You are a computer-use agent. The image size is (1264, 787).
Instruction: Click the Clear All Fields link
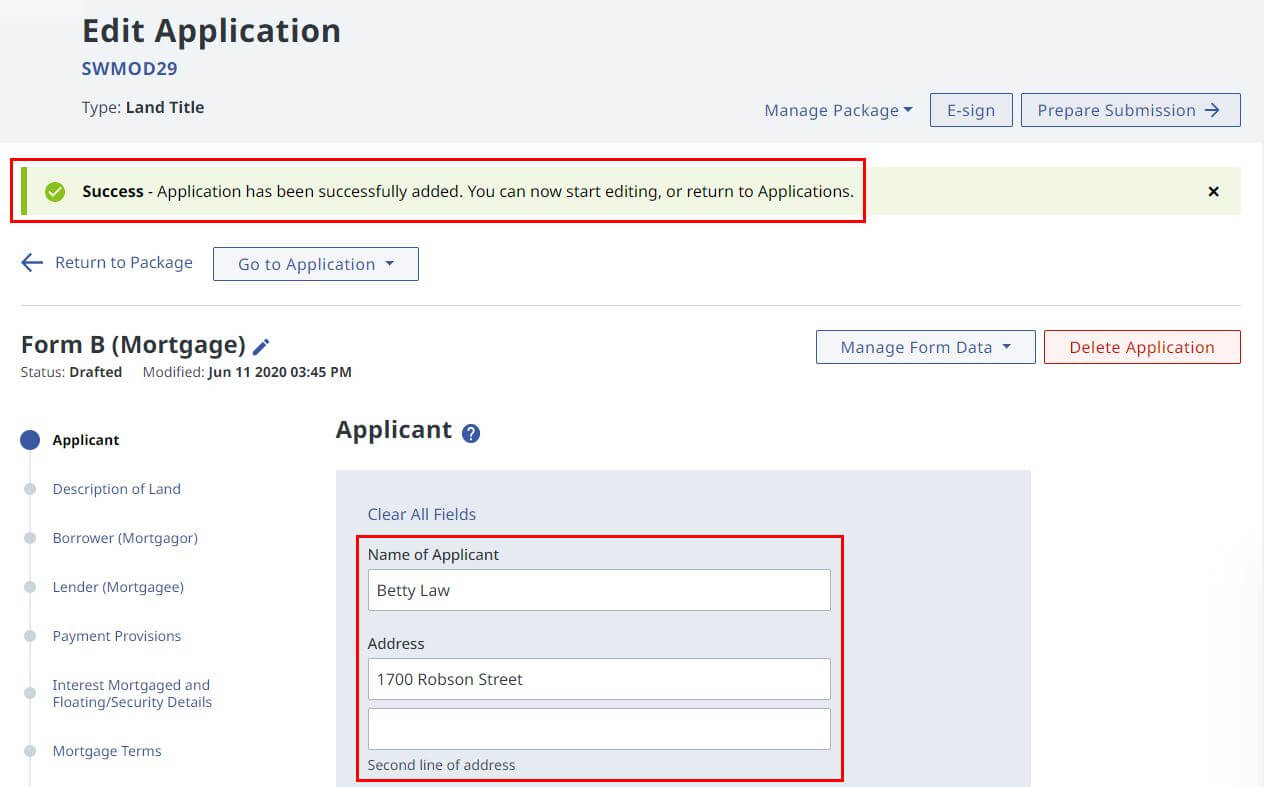(422, 514)
